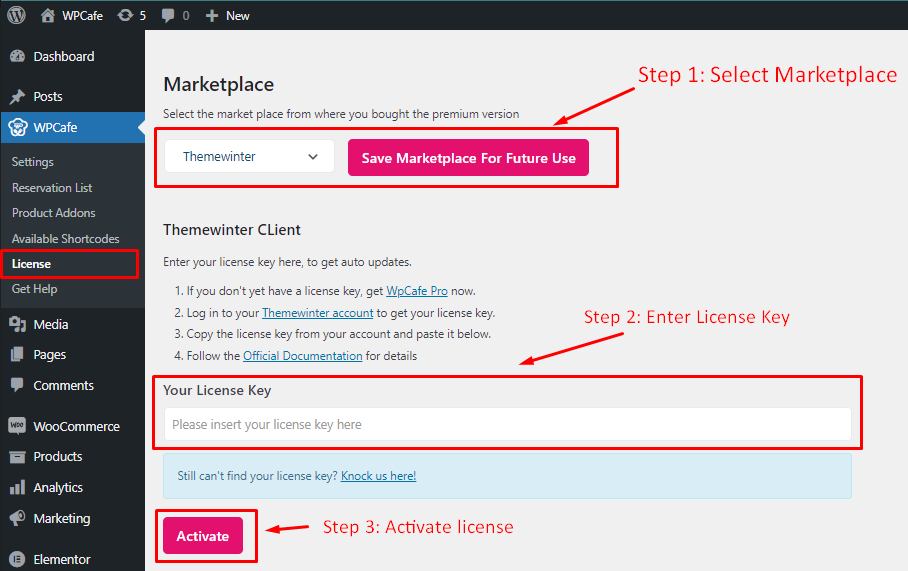Open the Dashboard menu item
This screenshot has width=908, height=571.
(x=64, y=56)
